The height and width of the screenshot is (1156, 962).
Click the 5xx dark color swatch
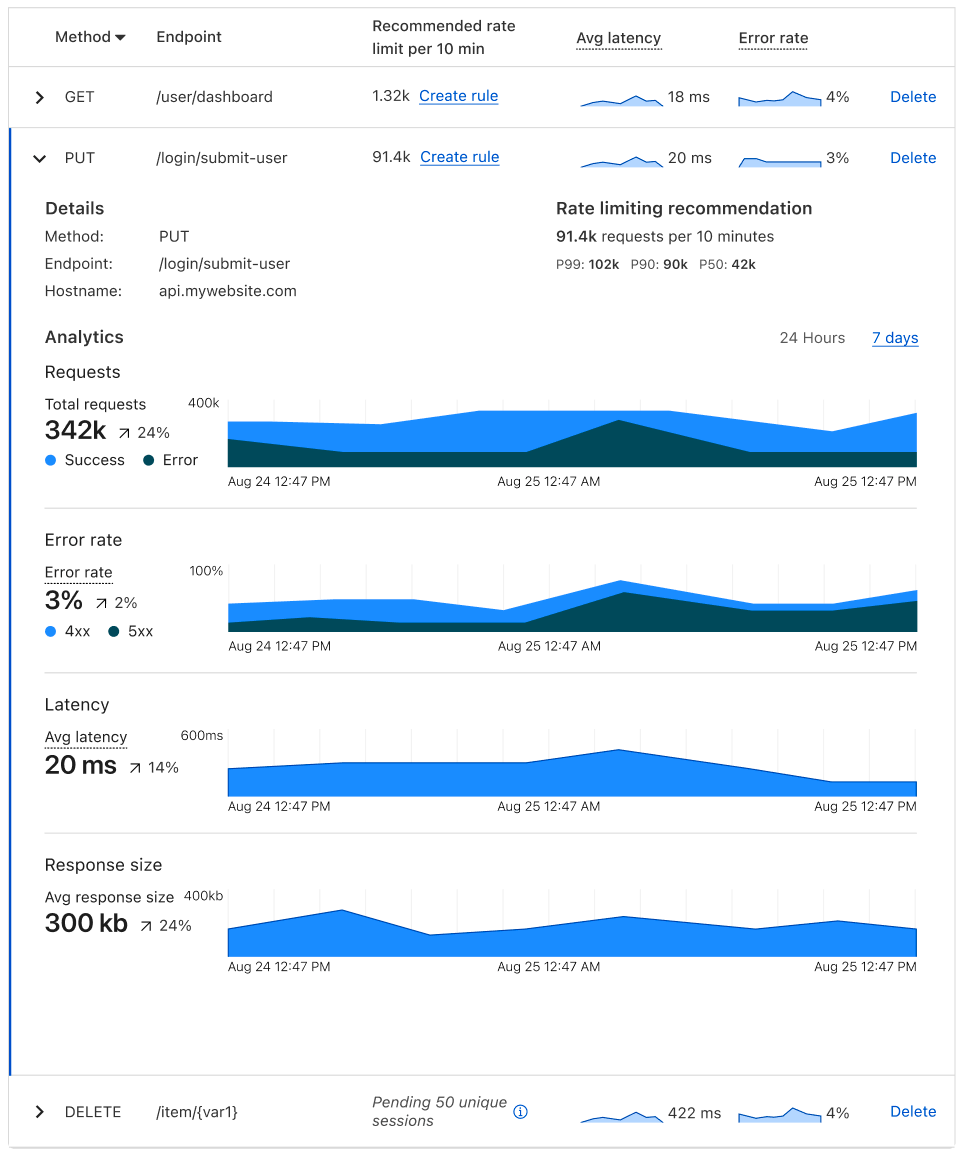point(114,631)
